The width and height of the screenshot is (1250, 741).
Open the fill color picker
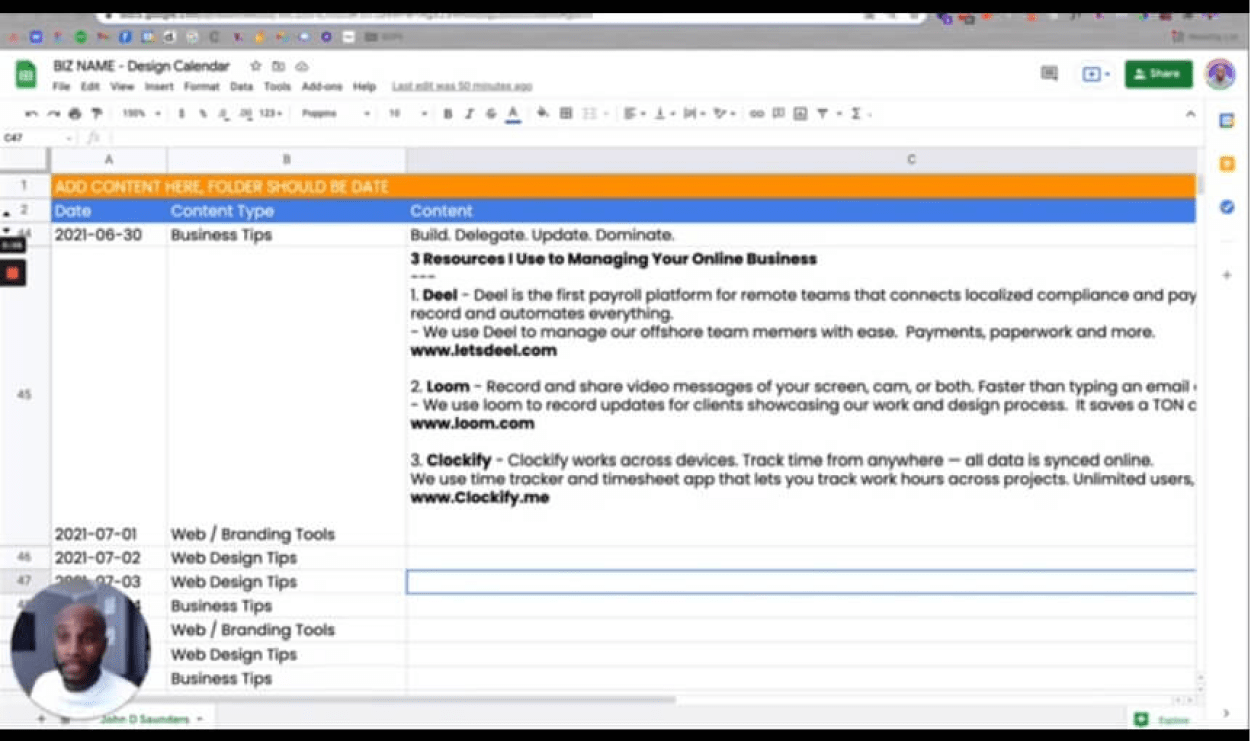coord(542,114)
